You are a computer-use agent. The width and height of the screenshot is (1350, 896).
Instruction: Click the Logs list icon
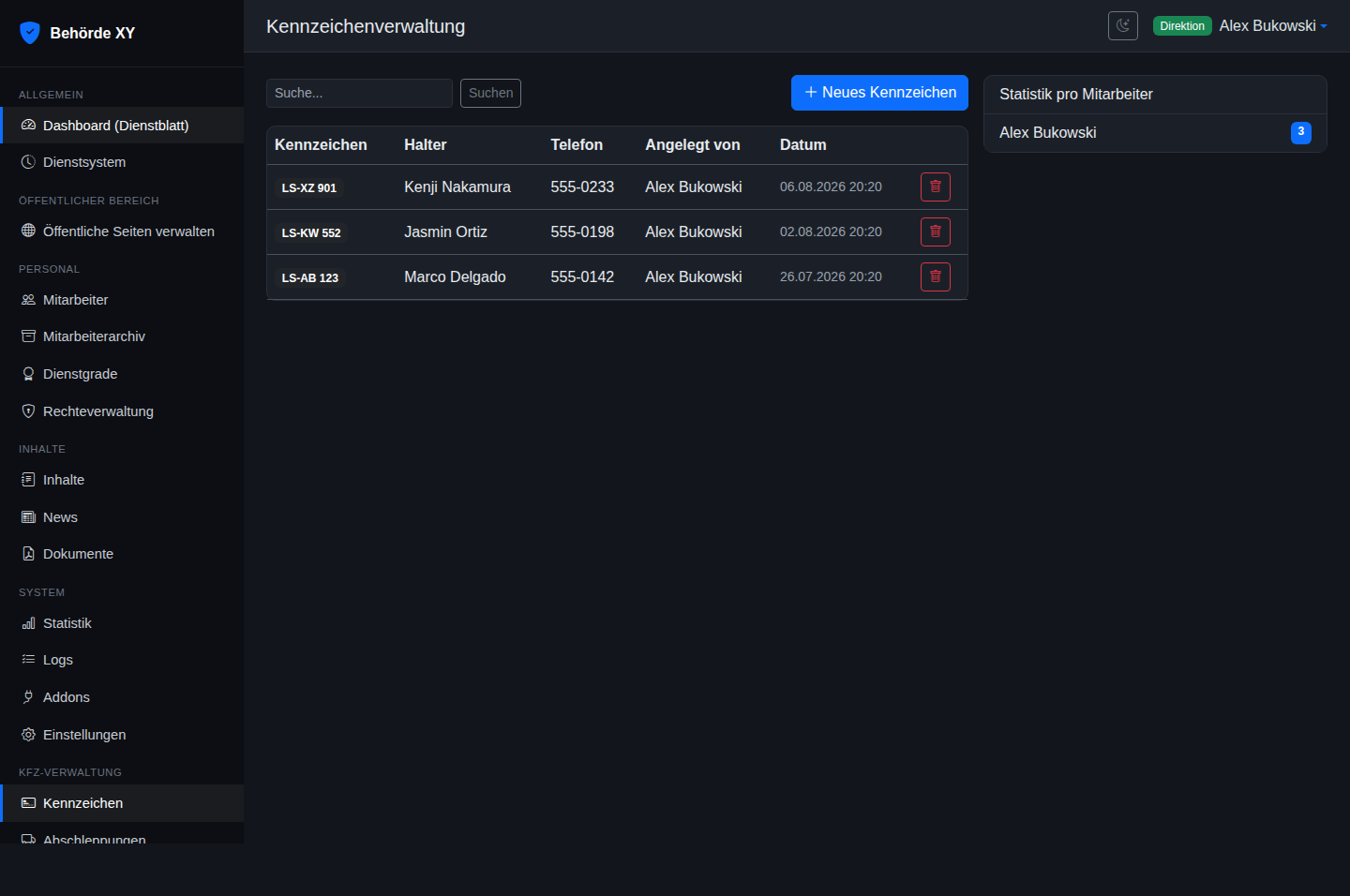(x=28, y=660)
